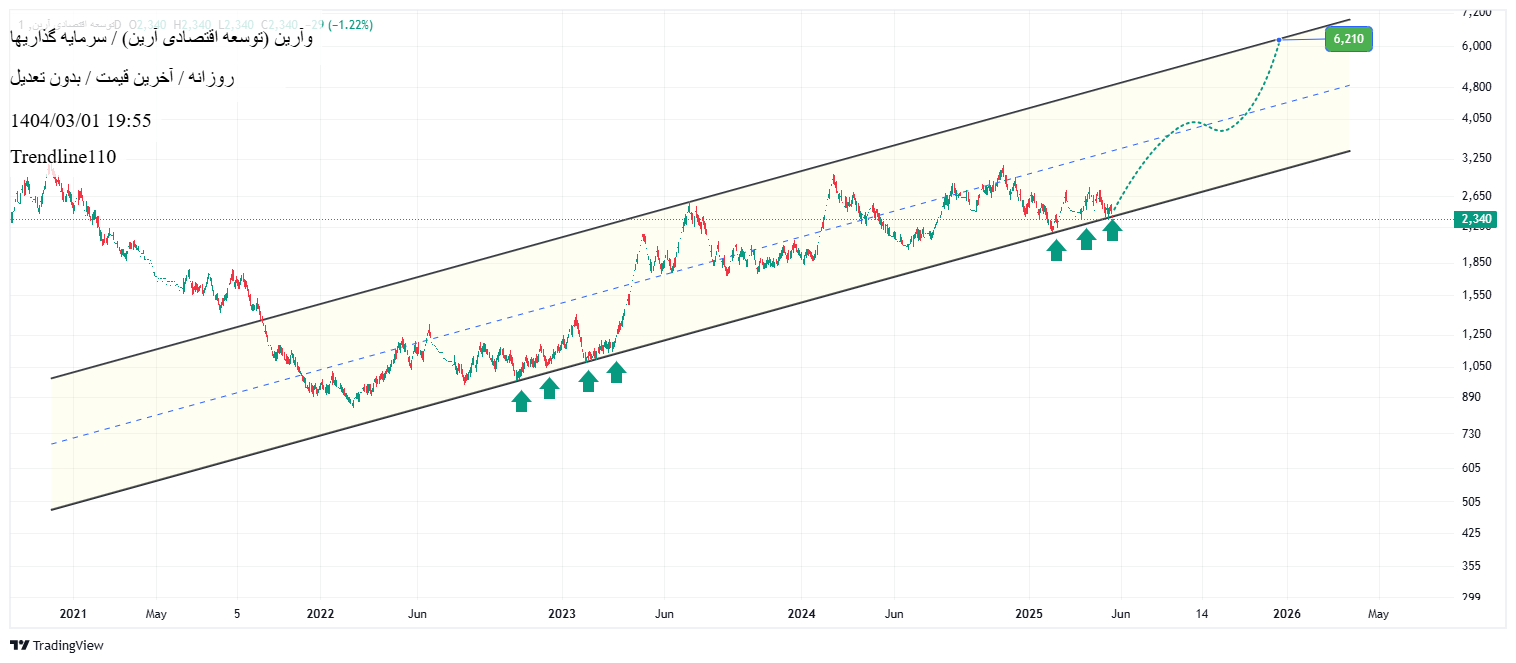Click the 2,340 current price label
This screenshot has height=663, width=1516.
1476,219
